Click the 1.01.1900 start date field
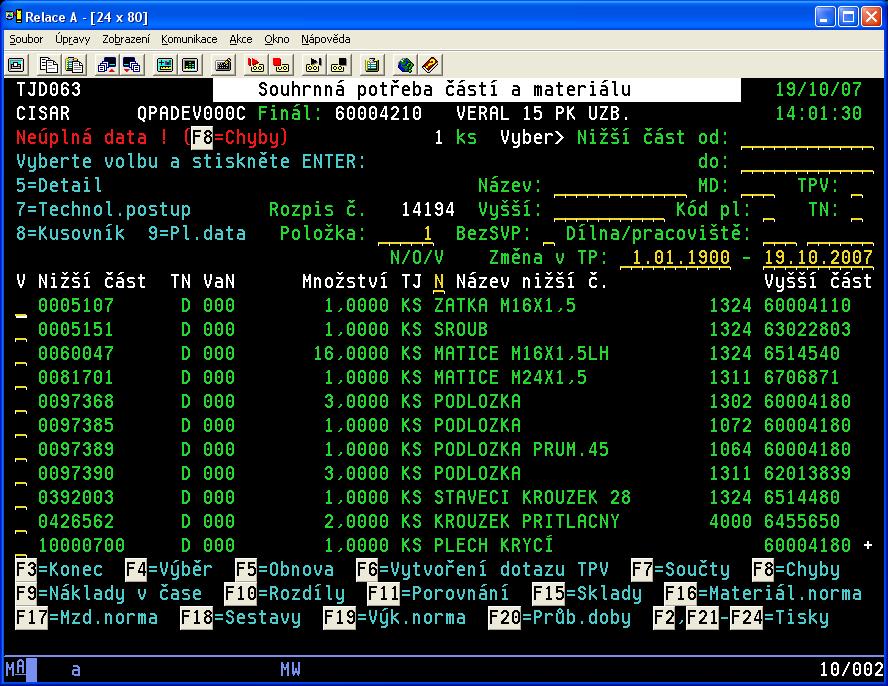The image size is (888, 686). point(675,258)
